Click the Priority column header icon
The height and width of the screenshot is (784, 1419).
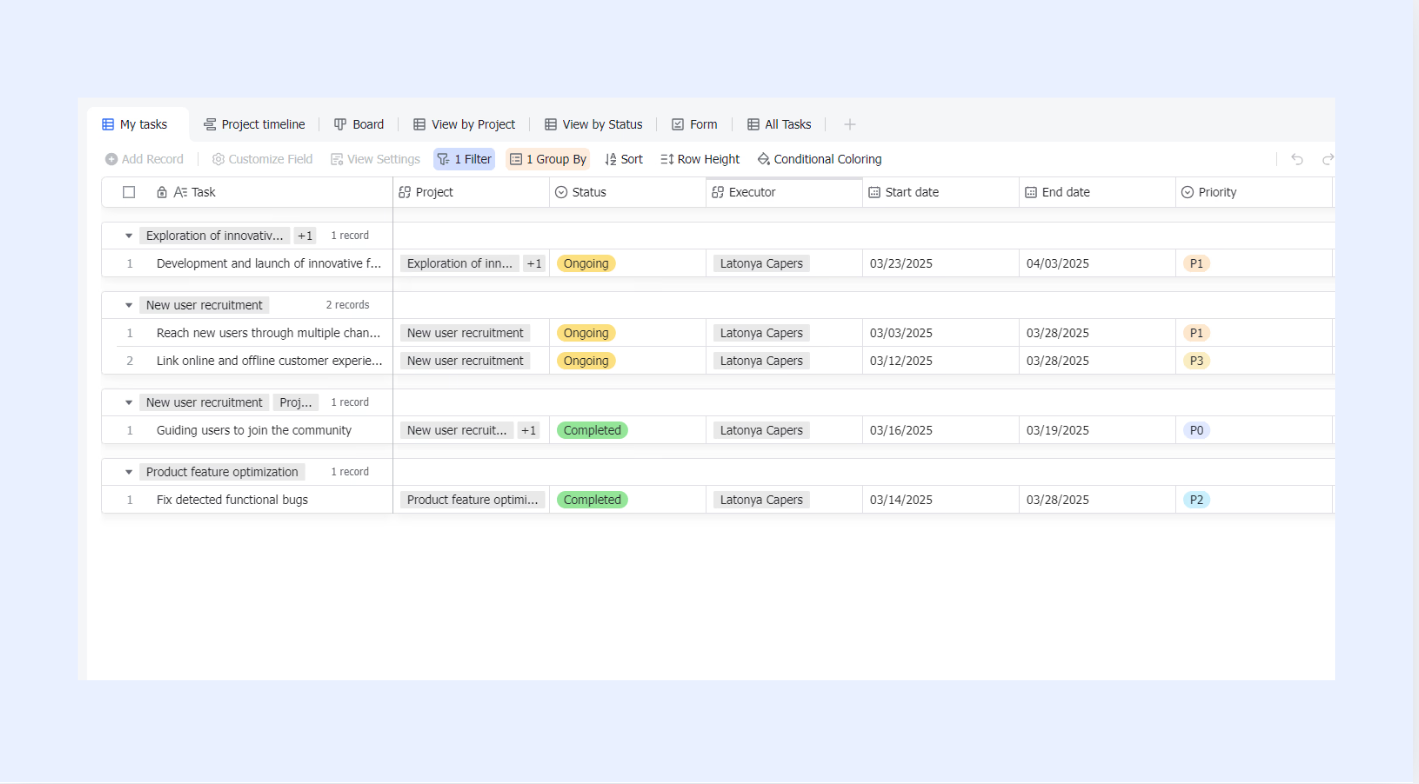click(1188, 192)
